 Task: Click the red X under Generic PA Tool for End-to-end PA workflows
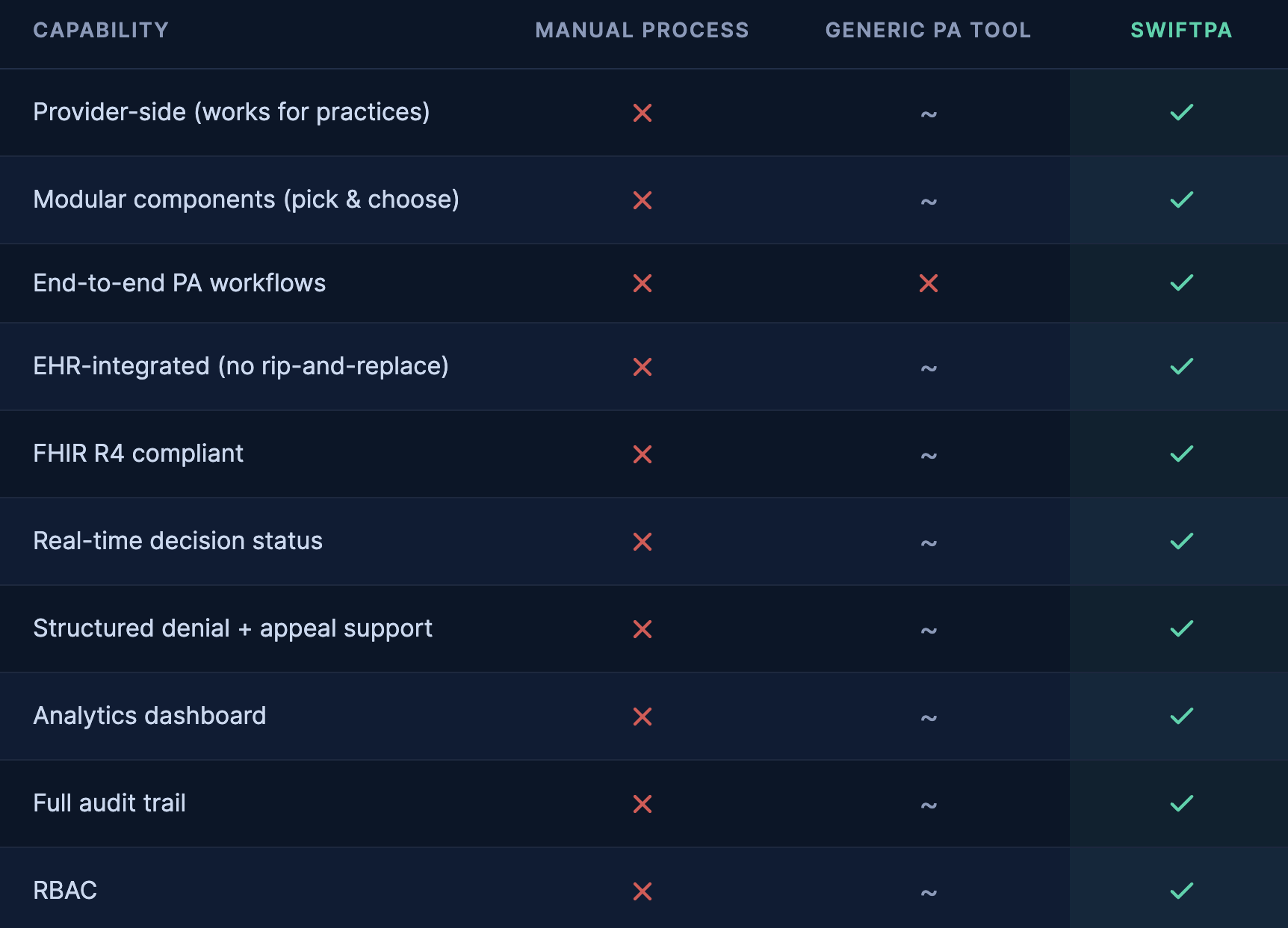(929, 283)
